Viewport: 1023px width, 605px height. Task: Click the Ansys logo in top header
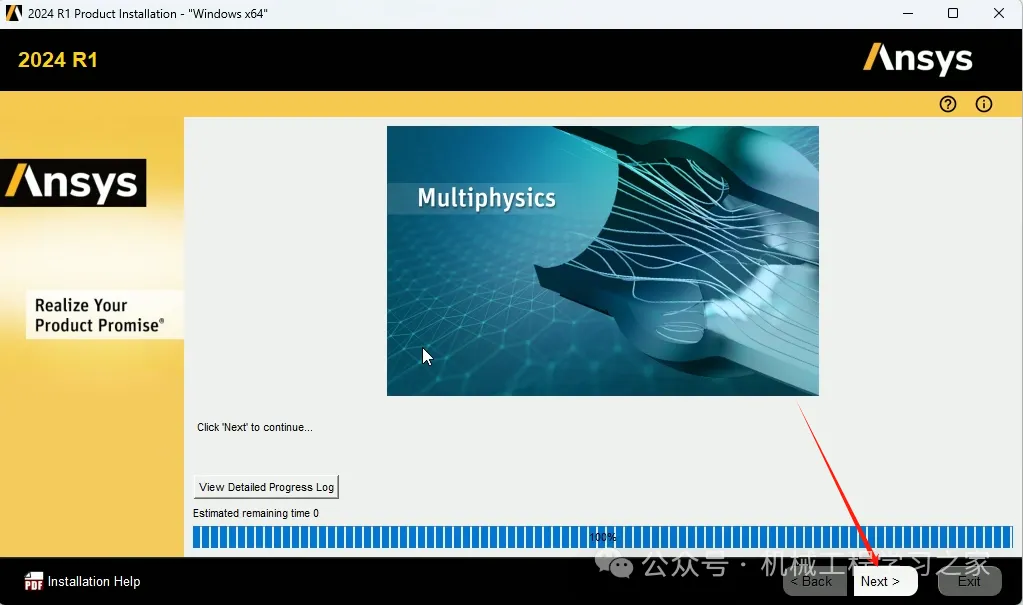tap(917, 59)
